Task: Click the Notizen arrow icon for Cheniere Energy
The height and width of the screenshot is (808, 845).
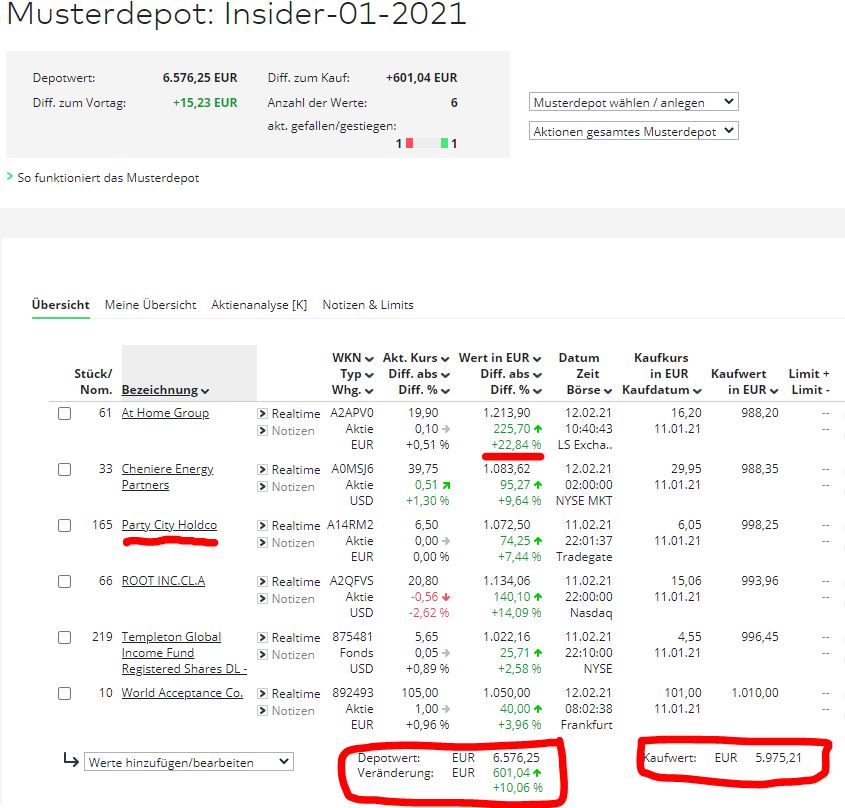Action: point(262,487)
